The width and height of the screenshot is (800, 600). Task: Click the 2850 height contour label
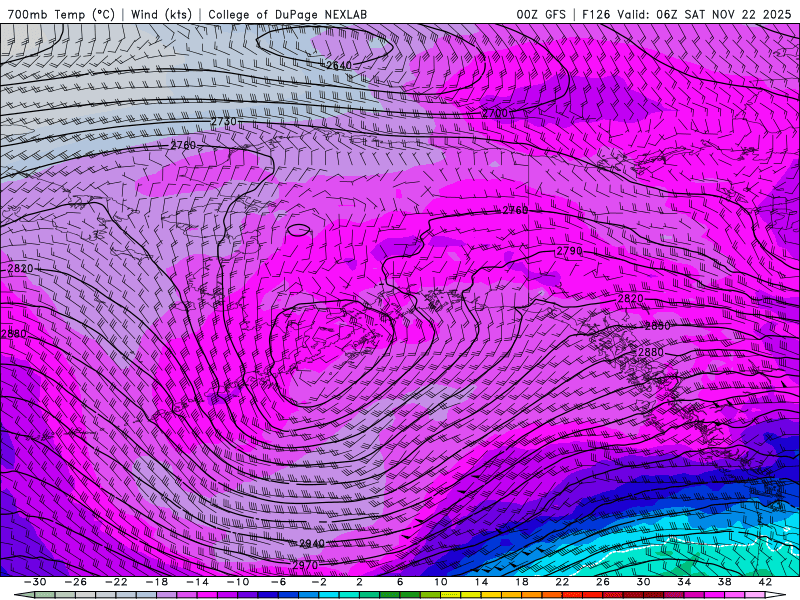658,326
